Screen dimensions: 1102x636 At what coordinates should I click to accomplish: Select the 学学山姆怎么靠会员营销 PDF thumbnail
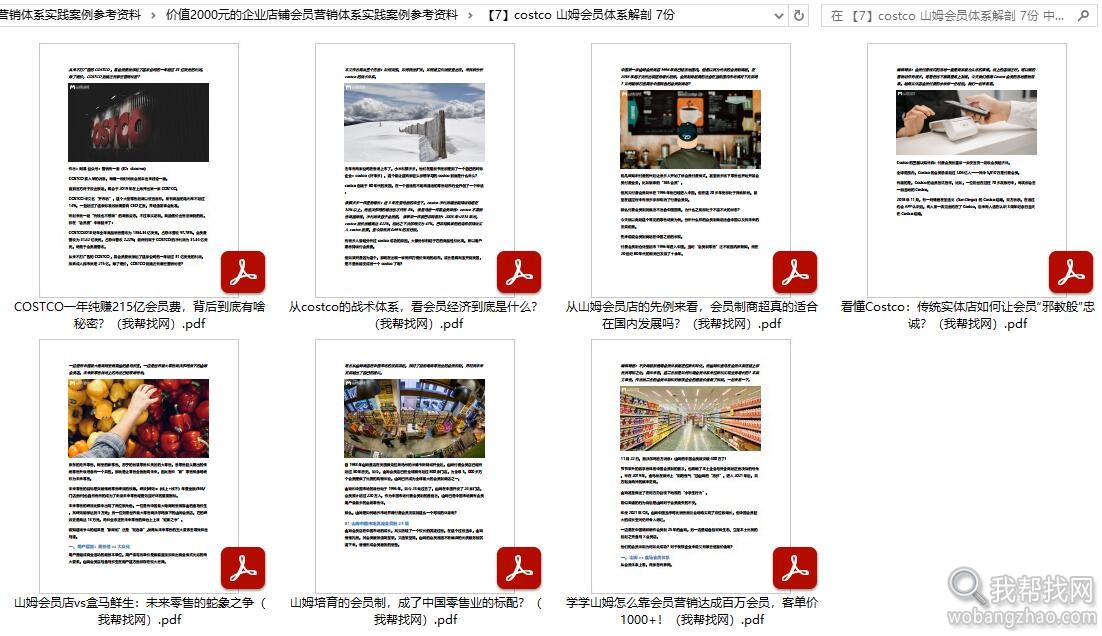tap(691, 467)
